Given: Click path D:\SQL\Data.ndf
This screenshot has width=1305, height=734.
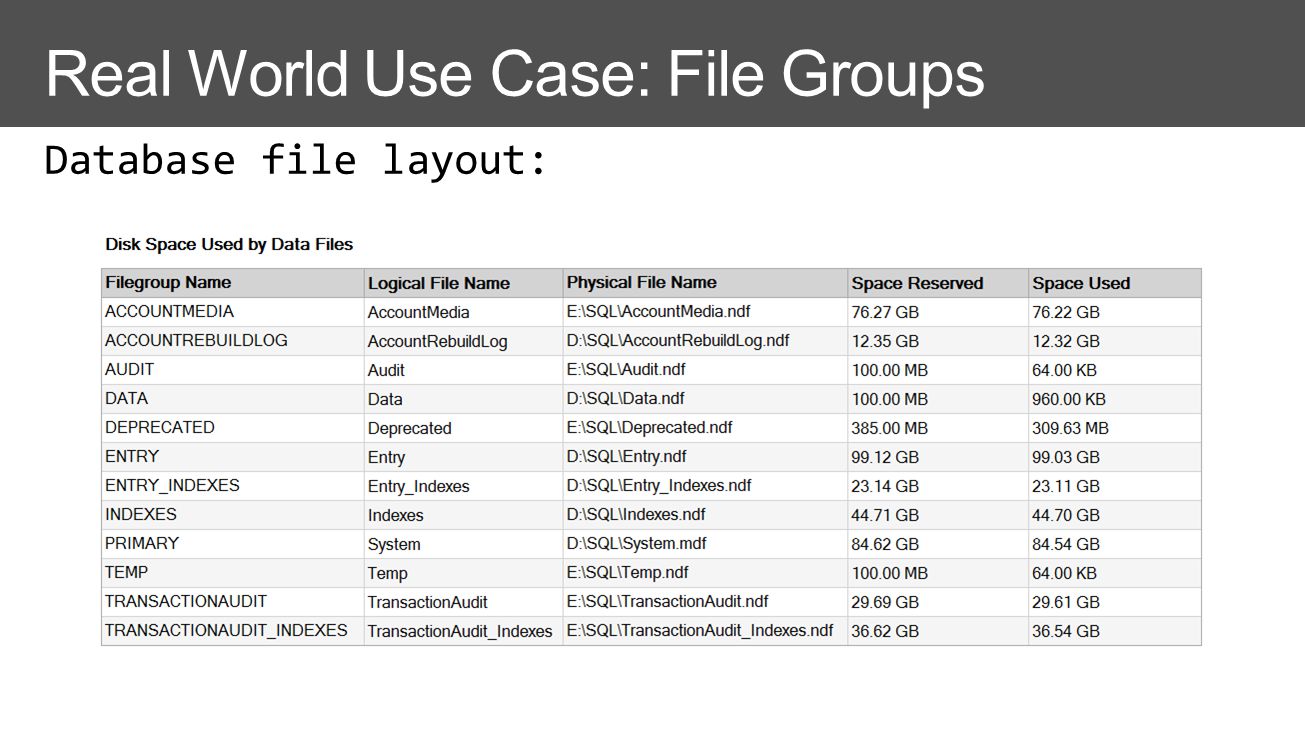Looking at the screenshot, I should [625, 399].
